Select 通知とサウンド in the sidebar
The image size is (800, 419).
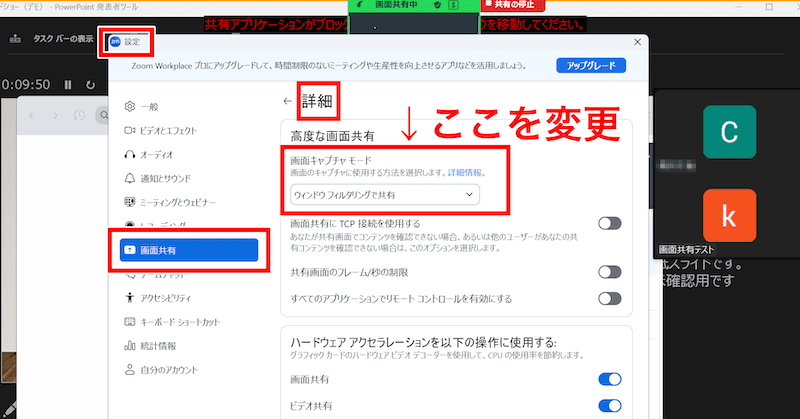click(x=160, y=179)
